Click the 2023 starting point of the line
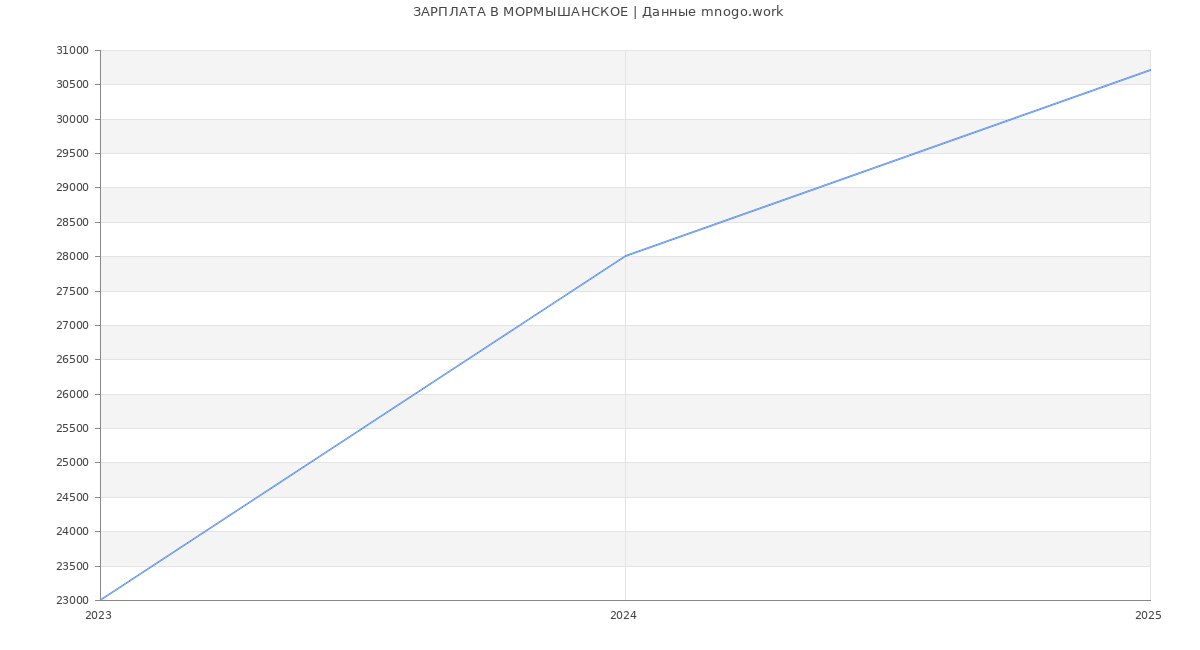1200x650 pixels. point(100,600)
